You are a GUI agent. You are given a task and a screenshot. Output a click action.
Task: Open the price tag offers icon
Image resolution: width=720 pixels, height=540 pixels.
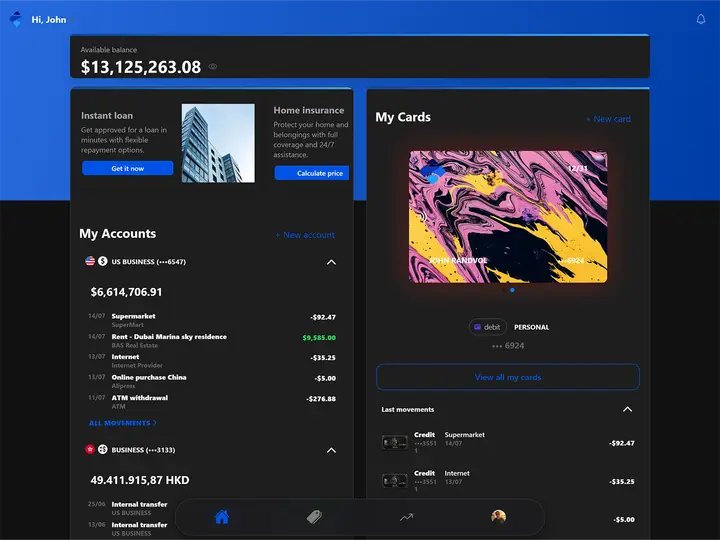pyautogui.click(x=314, y=517)
